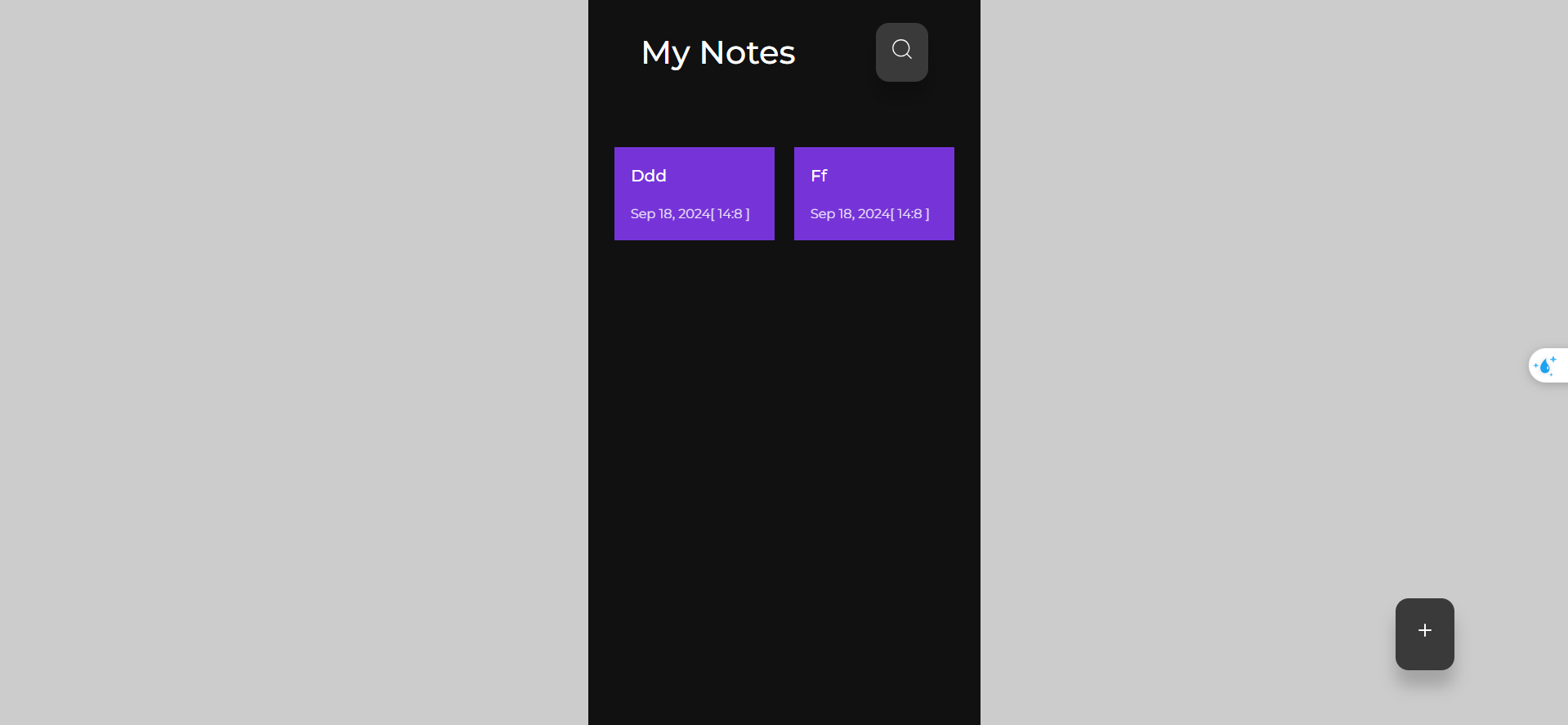
Task: Click the word "Notes" in the header
Action: click(x=747, y=53)
